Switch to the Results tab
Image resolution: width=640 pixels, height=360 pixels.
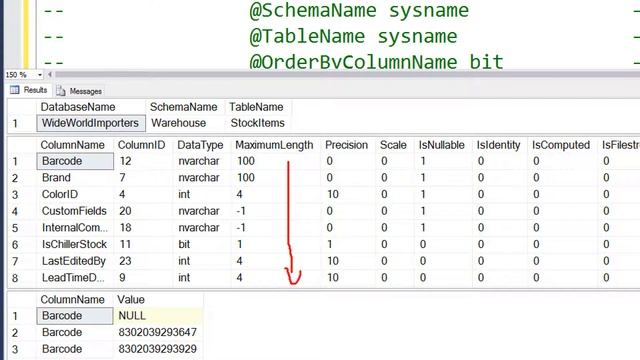point(29,90)
